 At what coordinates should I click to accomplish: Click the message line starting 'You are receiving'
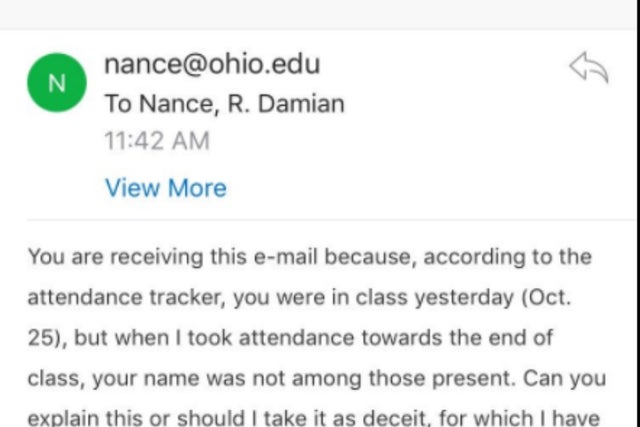click(x=310, y=257)
